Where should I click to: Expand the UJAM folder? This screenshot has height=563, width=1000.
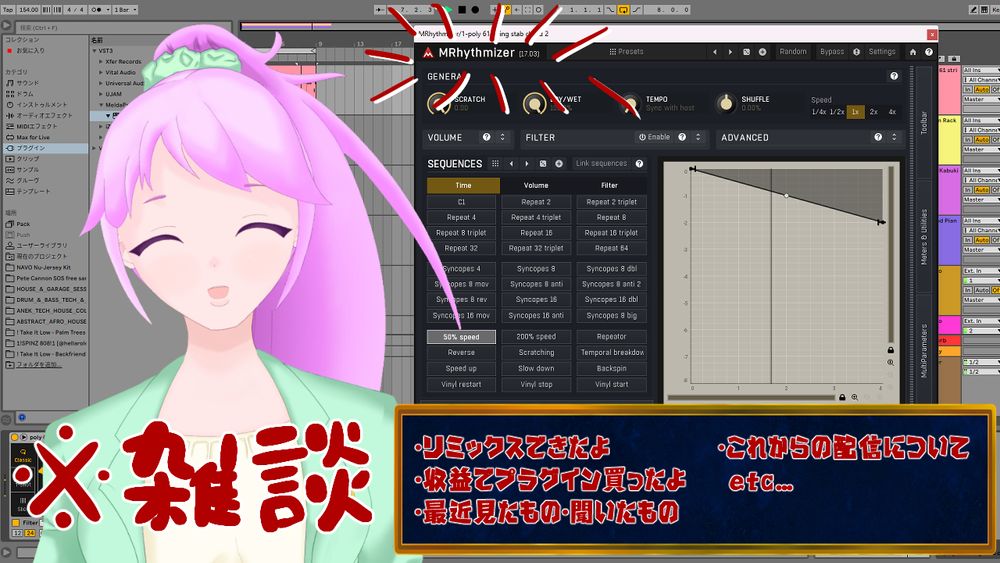click(101, 94)
